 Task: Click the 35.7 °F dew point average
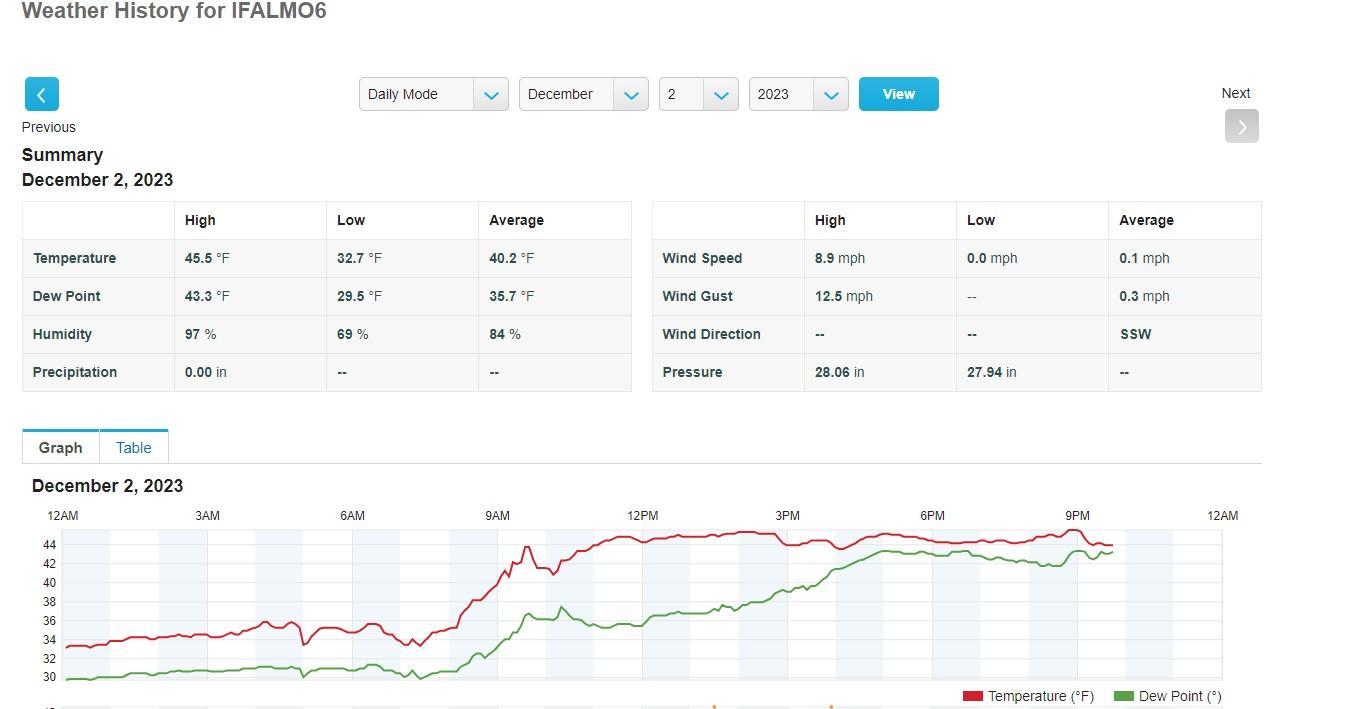pos(511,296)
